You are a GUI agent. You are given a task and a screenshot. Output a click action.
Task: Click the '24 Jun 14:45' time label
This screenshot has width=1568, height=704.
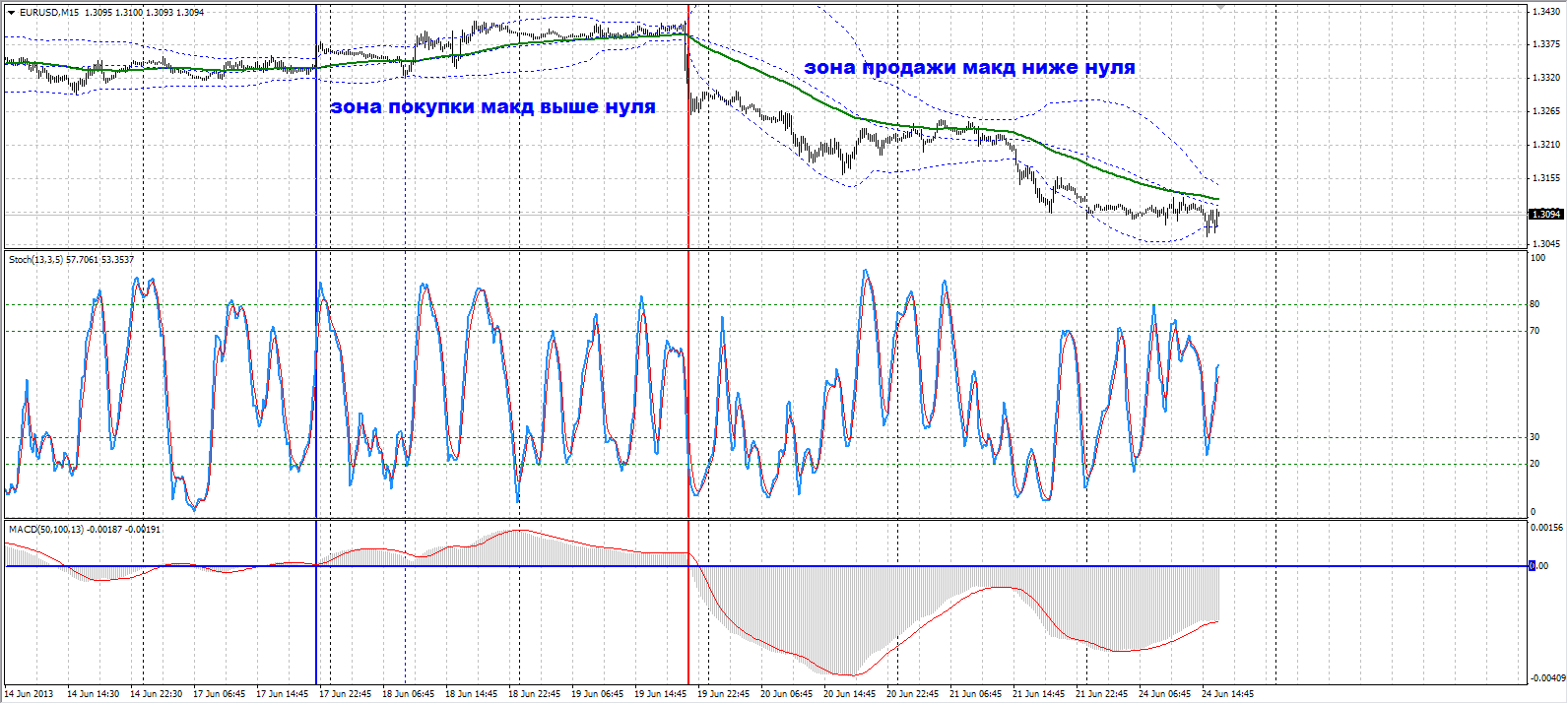(x=1228, y=694)
